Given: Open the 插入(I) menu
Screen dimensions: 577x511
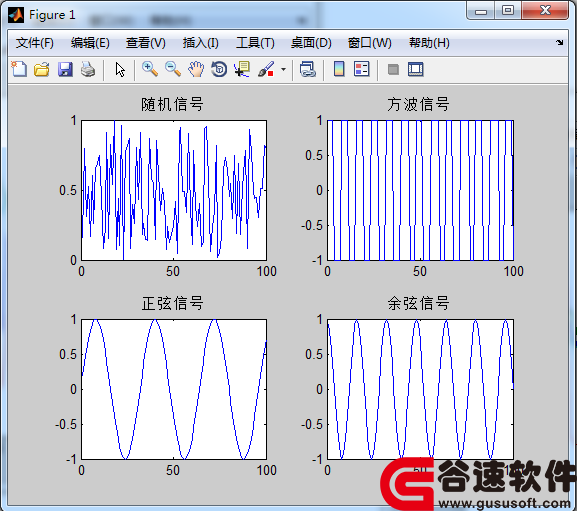Looking at the screenshot, I should [201, 43].
